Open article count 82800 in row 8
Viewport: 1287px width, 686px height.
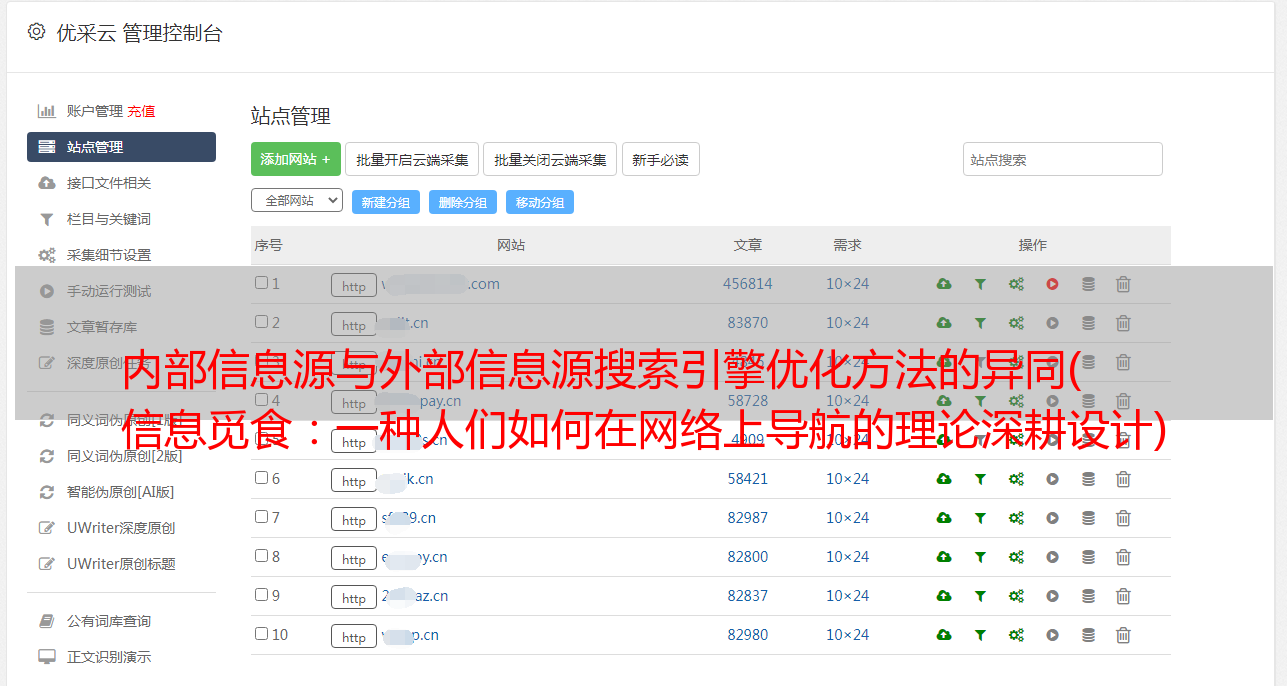click(x=748, y=557)
